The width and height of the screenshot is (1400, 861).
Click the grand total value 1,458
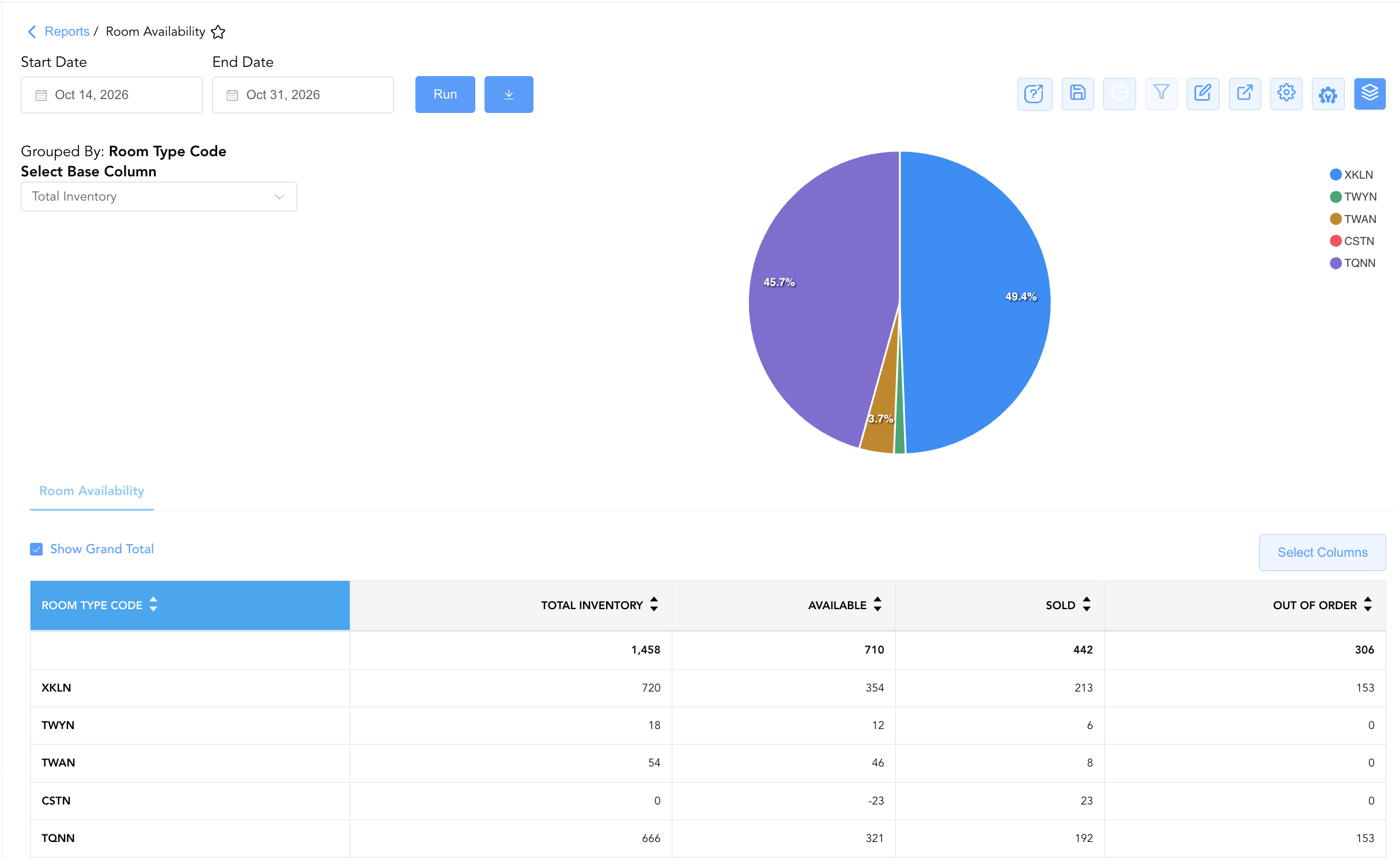[x=645, y=649]
